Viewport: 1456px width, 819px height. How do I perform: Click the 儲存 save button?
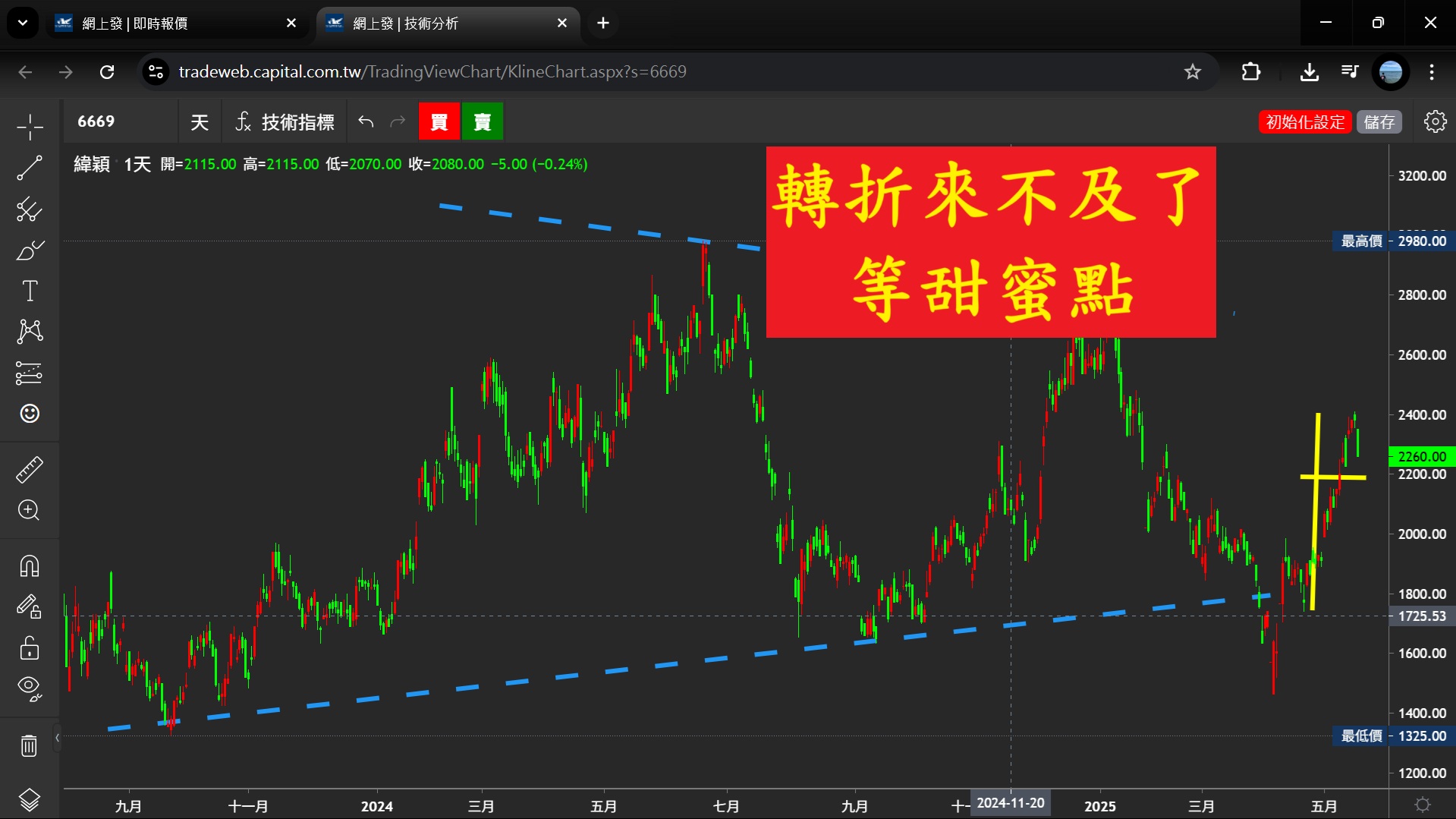pyautogui.click(x=1379, y=121)
